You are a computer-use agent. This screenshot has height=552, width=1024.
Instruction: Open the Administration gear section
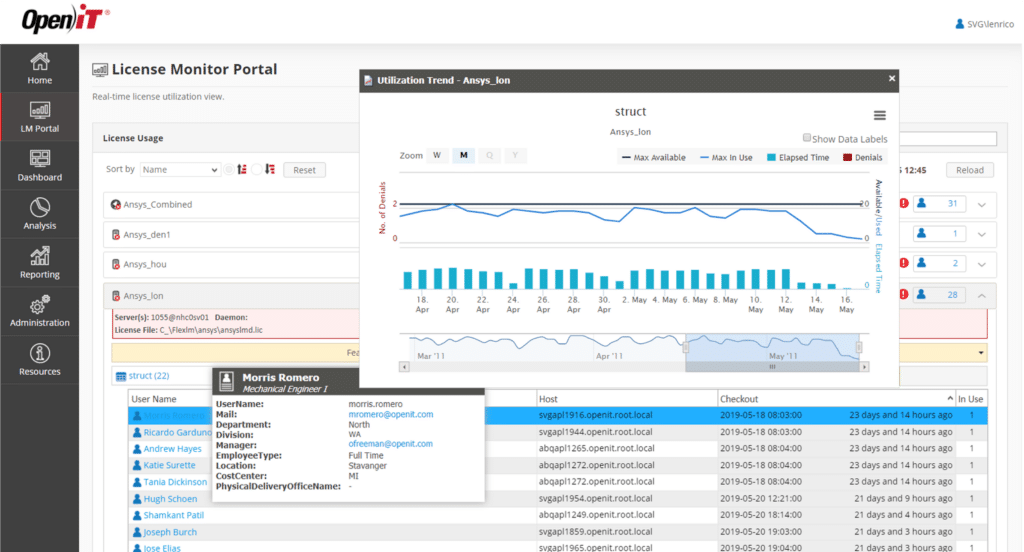40,310
